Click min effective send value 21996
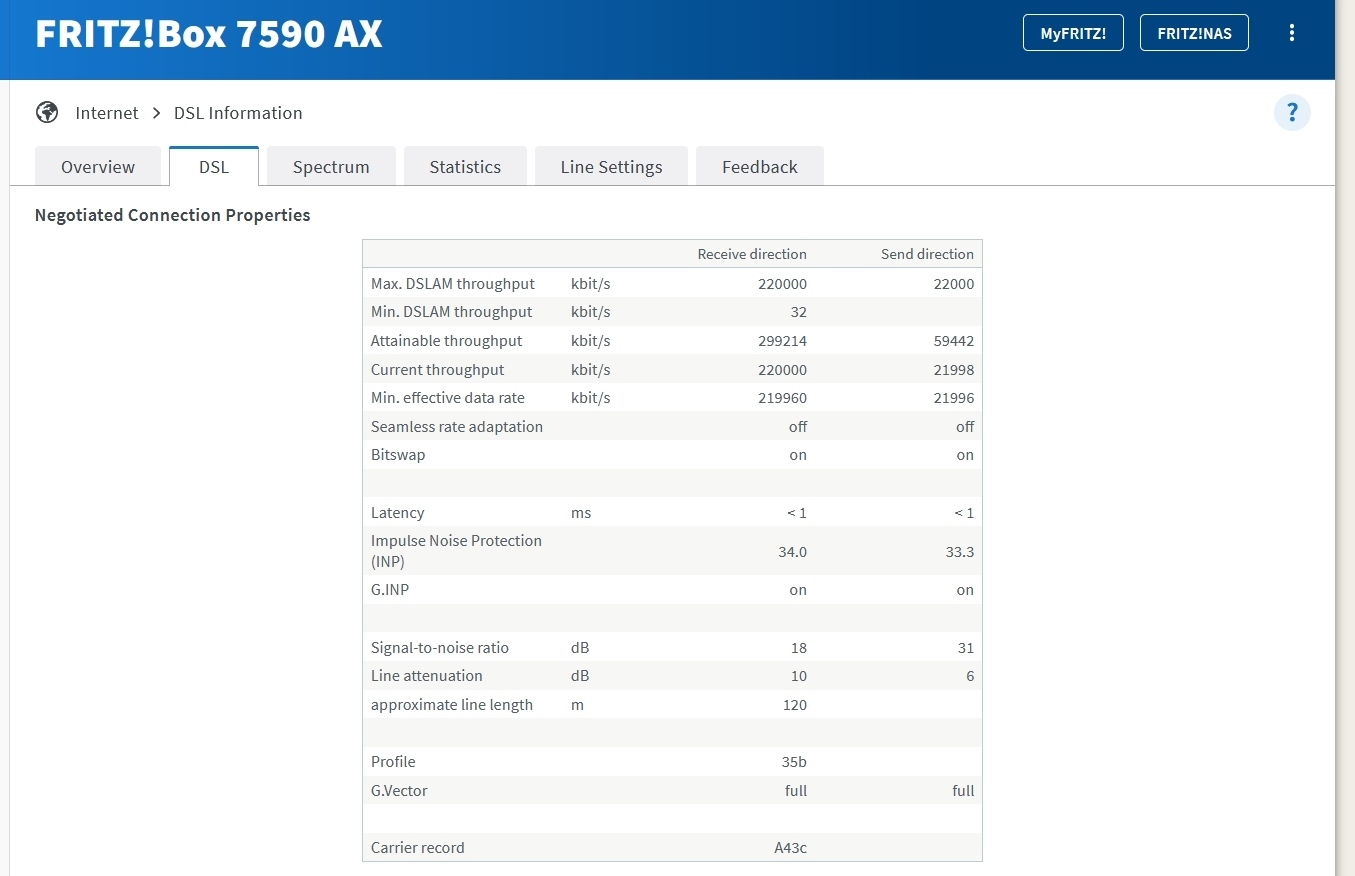The height and width of the screenshot is (876, 1355). [953, 398]
